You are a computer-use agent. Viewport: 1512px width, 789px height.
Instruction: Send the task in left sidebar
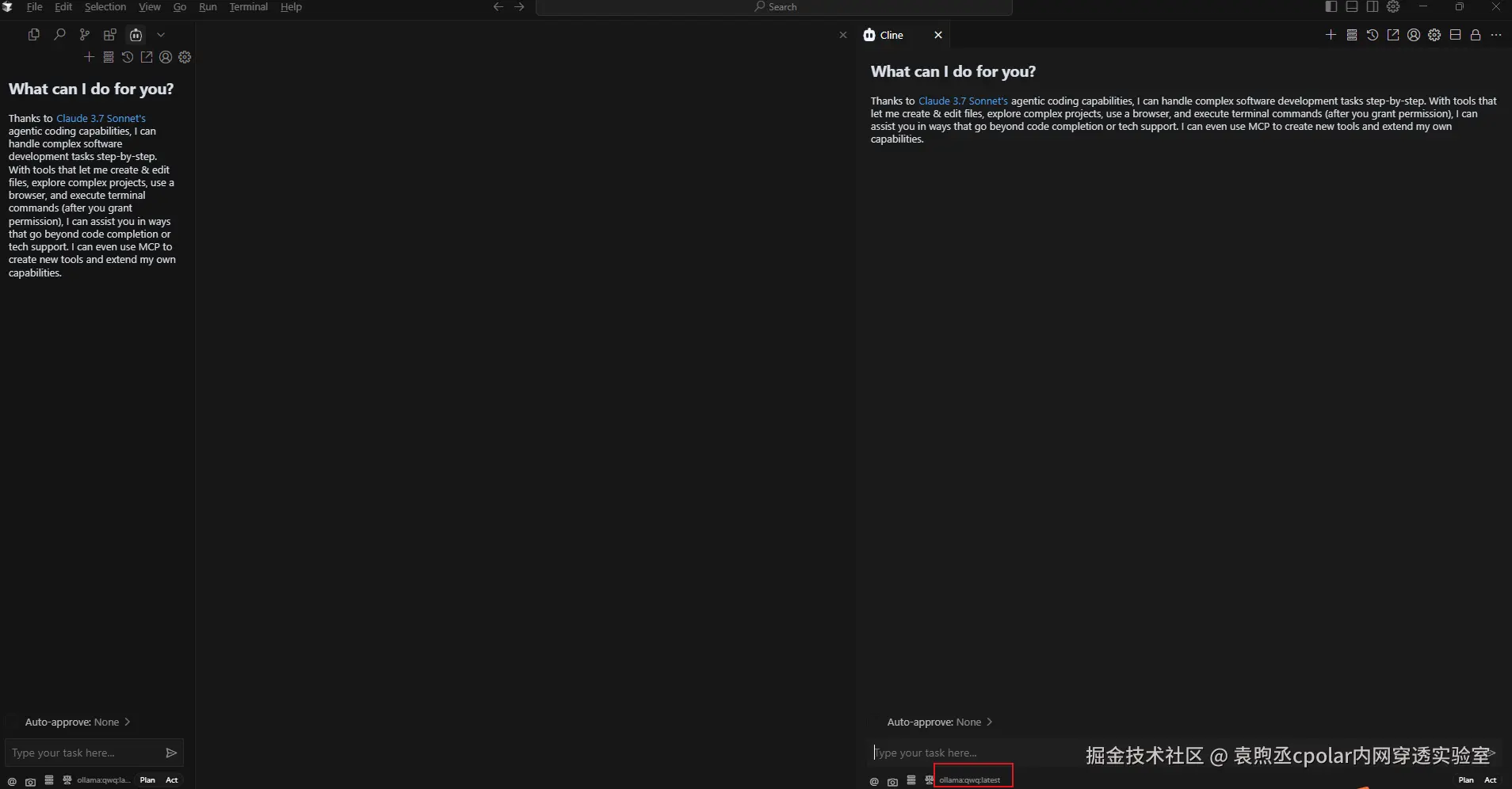click(x=171, y=753)
